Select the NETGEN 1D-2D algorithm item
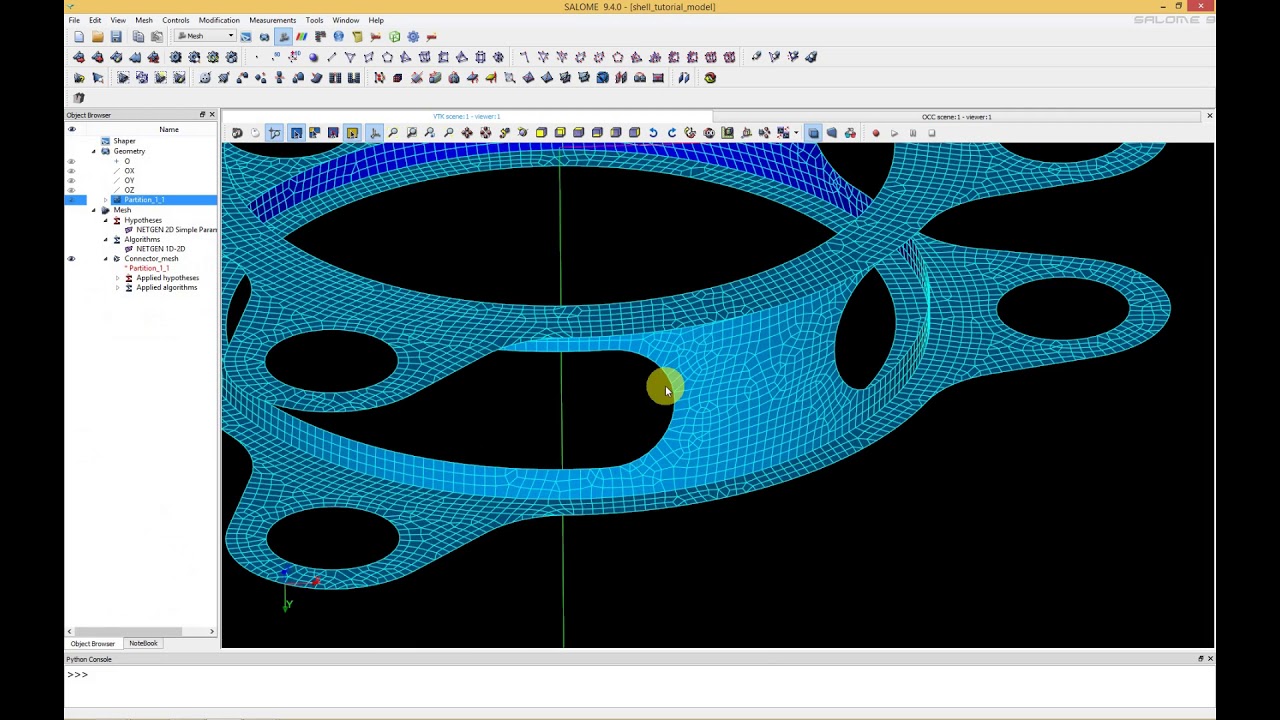 [160, 249]
